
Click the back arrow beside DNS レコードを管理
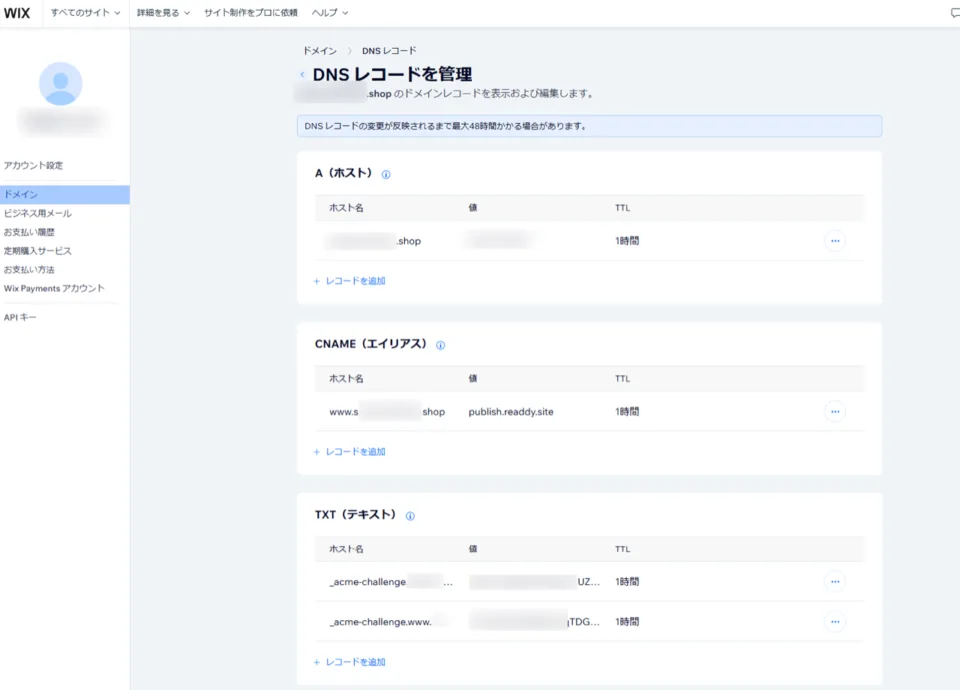(x=302, y=75)
